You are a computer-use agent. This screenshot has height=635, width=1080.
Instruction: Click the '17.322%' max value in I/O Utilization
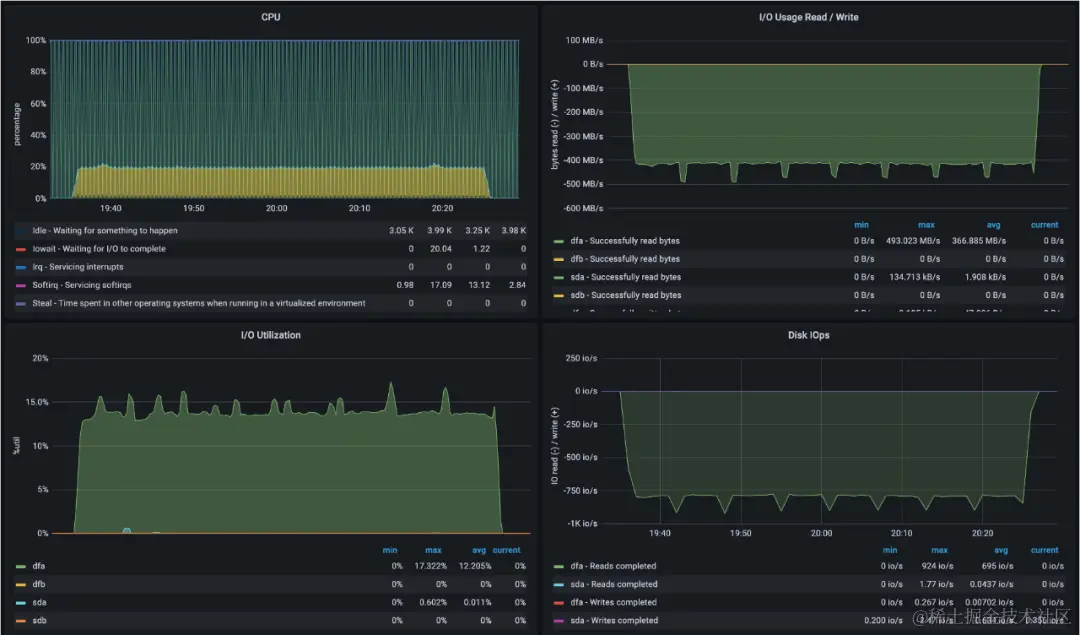[x=430, y=566]
